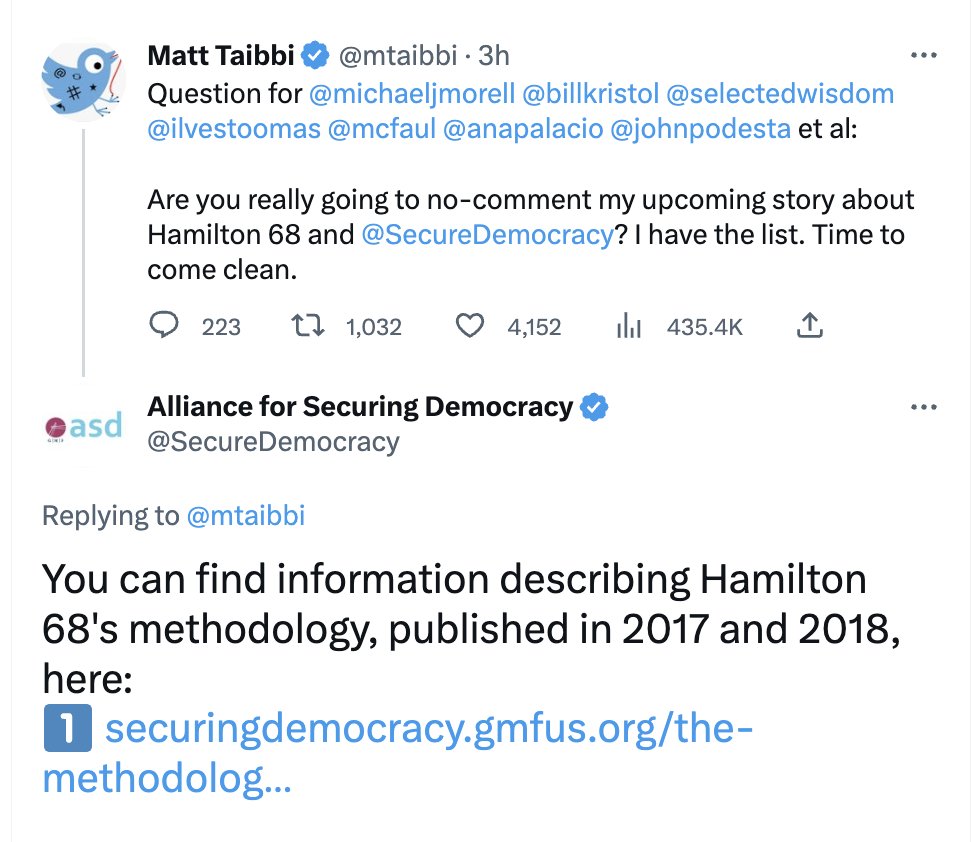Retweet Matt Taibbi's tweet
The image size is (980, 842).
click(x=301, y=326)
